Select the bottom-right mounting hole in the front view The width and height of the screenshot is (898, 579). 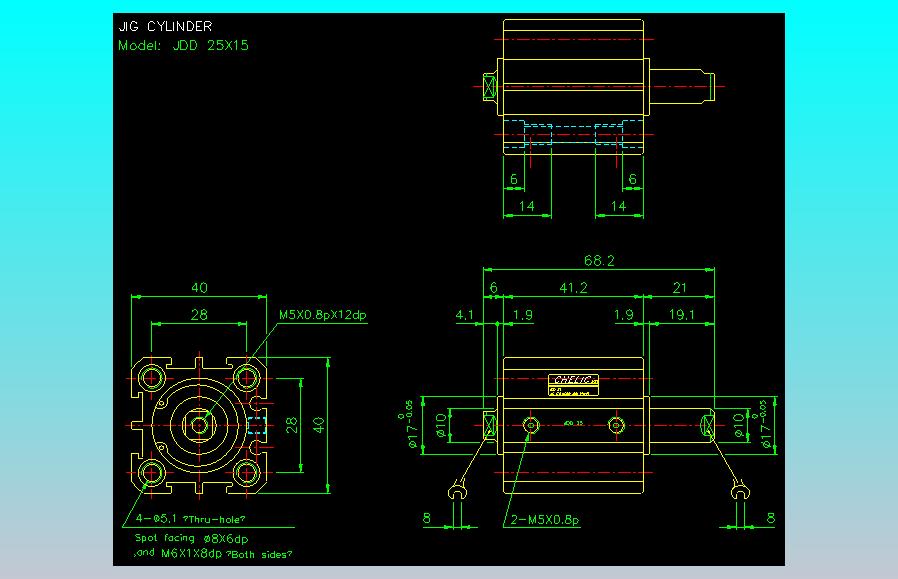247,473
